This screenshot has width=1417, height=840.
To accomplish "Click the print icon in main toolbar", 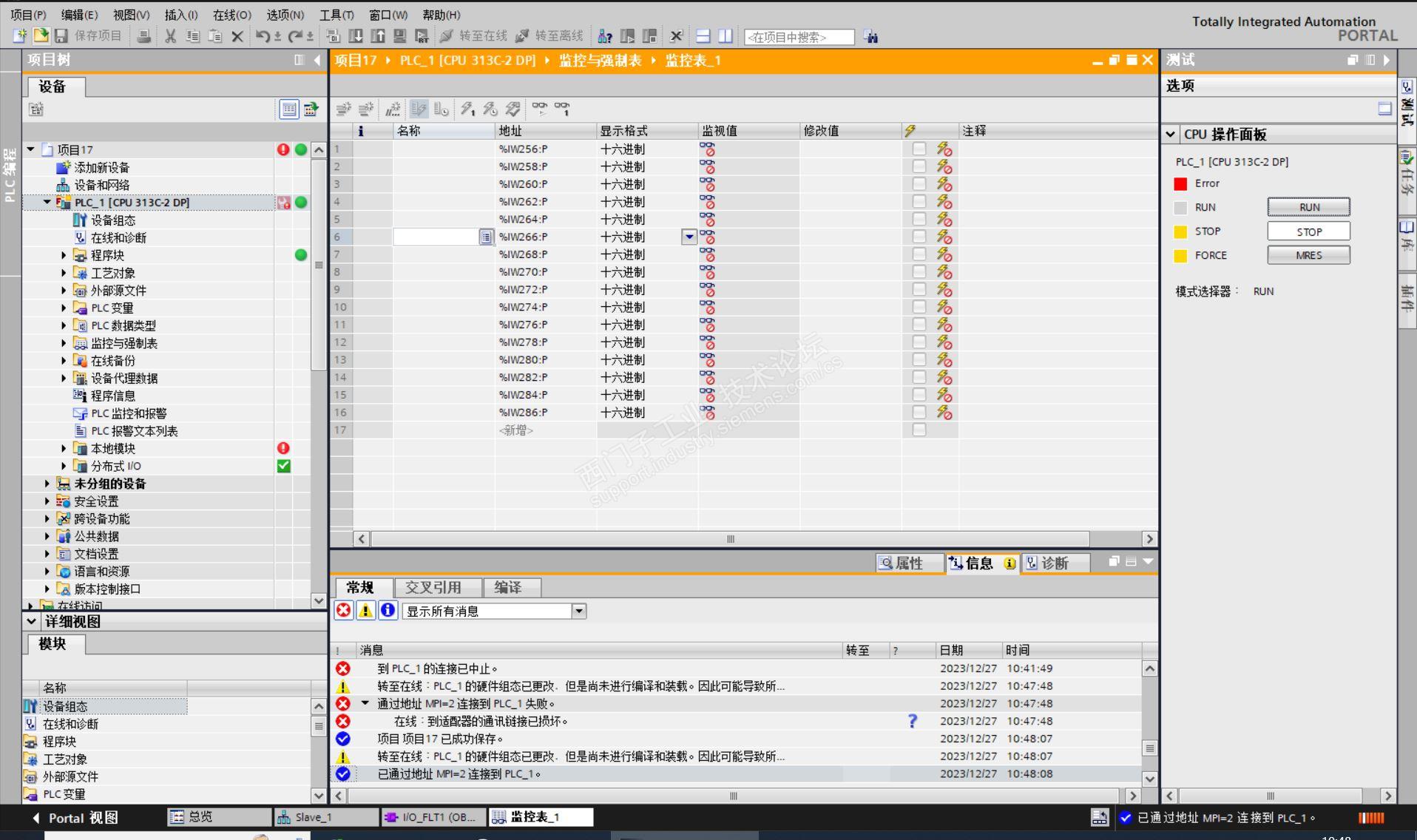I will (144, 35).
